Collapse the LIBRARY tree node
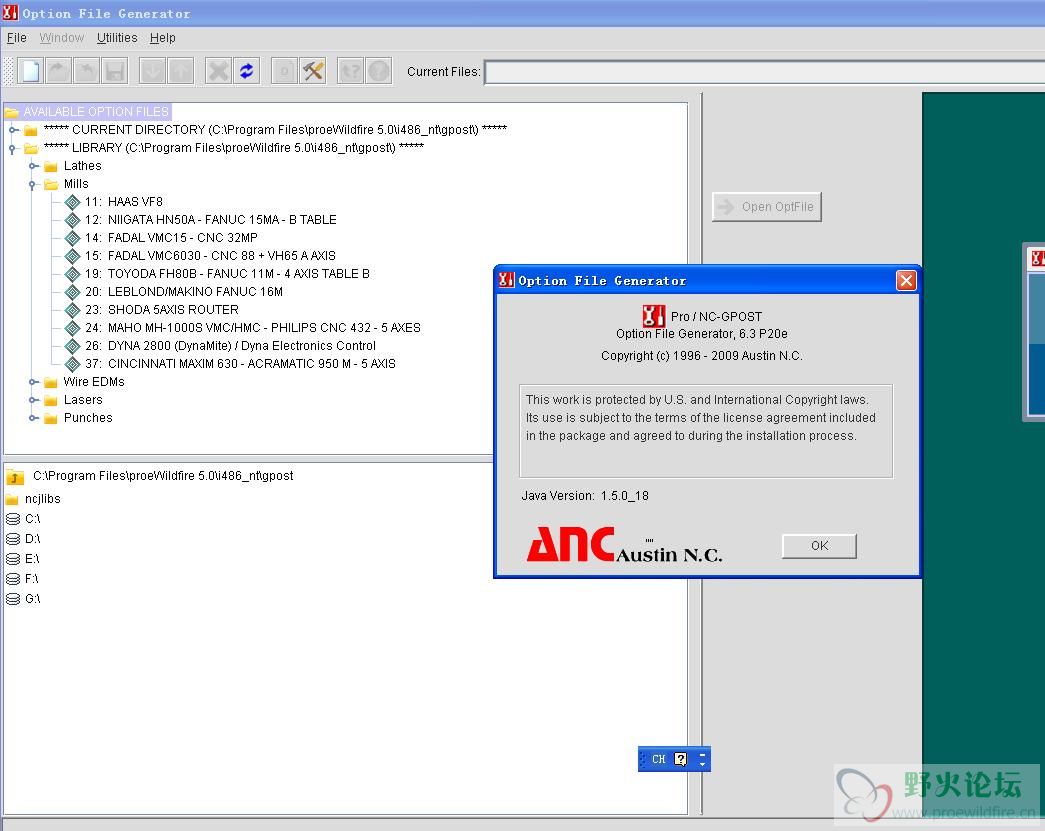Viewport: 1045px width, 831px height. 13,149
